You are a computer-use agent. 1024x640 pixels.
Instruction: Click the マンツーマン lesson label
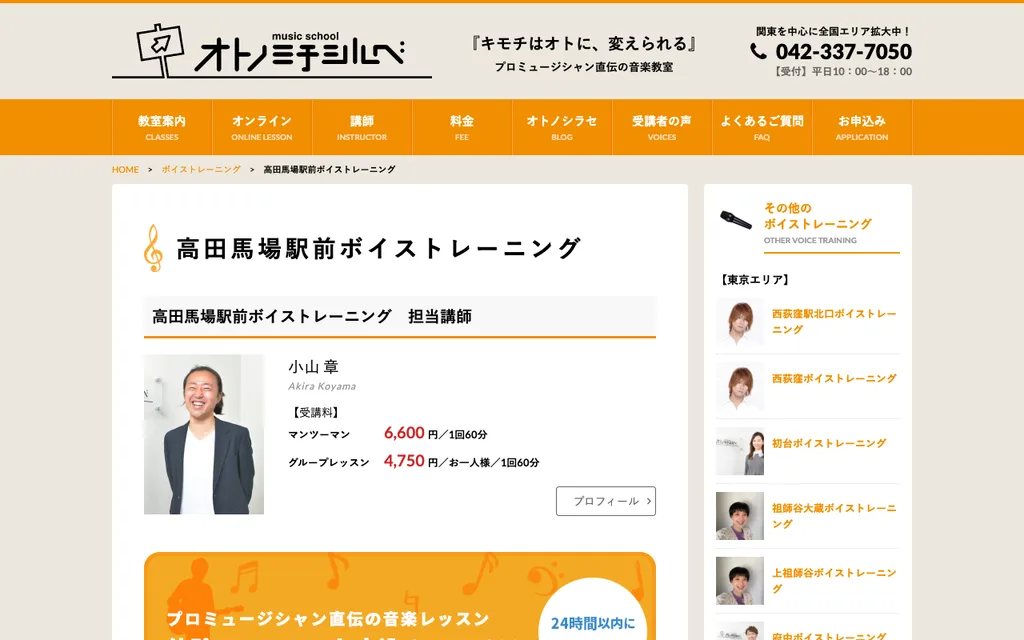coord(319,434)
